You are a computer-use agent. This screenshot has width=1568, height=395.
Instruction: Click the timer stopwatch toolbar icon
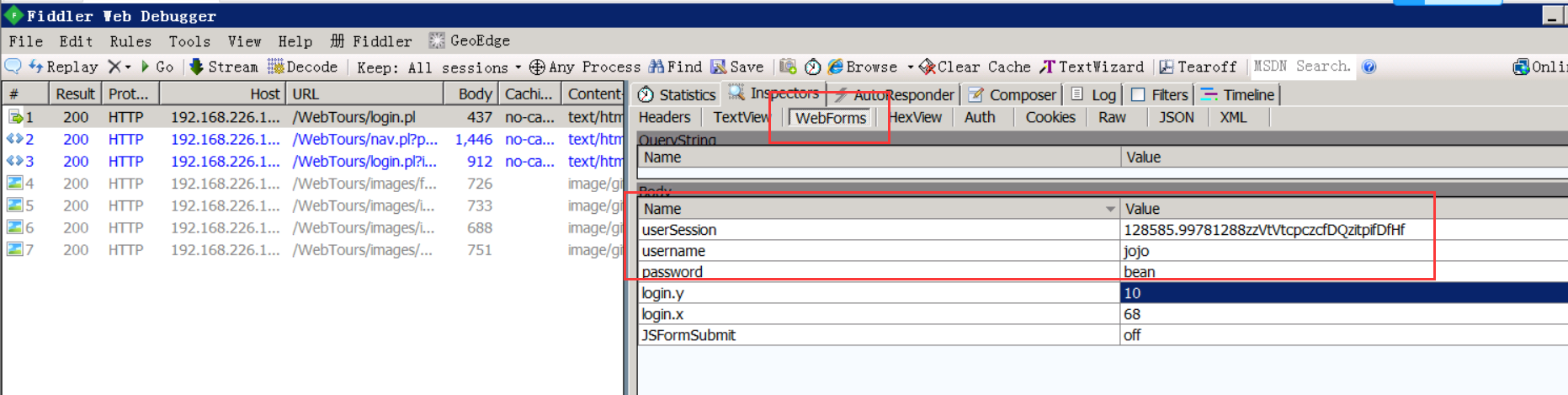pos(813,67)
